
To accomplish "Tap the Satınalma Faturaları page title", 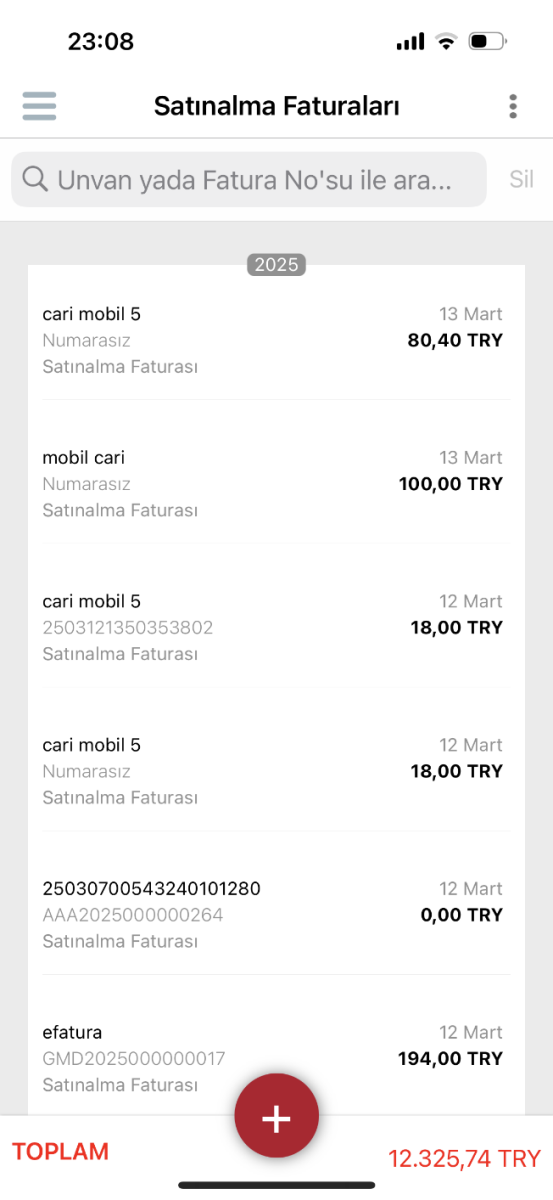I will click(277, 106).
